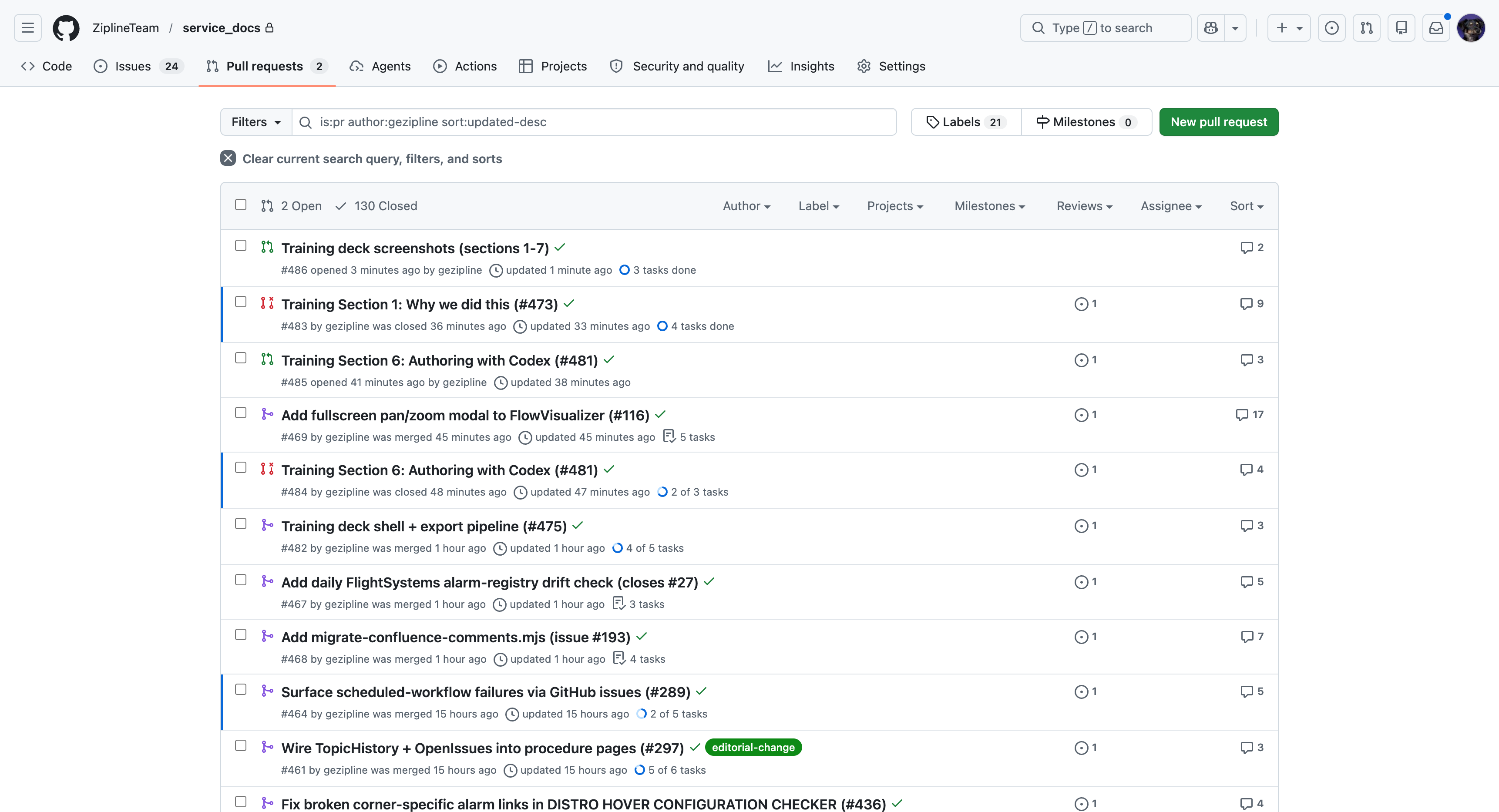The image size is (1499, 812).
Task: Select the Training deck screenshots PR checkbox
Action: click(240, 245)
